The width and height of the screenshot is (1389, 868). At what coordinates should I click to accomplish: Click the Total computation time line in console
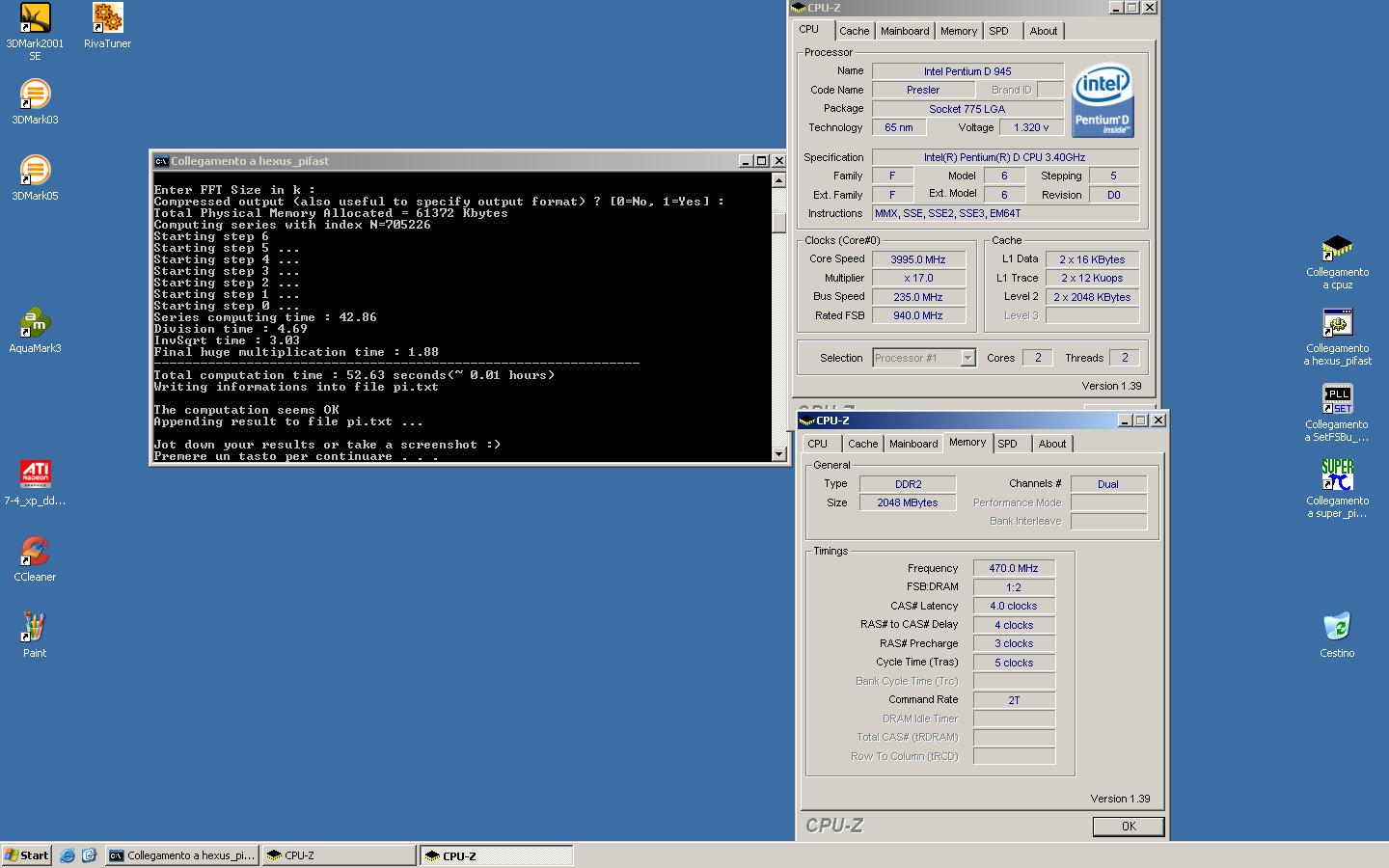[x=354, y=375]
